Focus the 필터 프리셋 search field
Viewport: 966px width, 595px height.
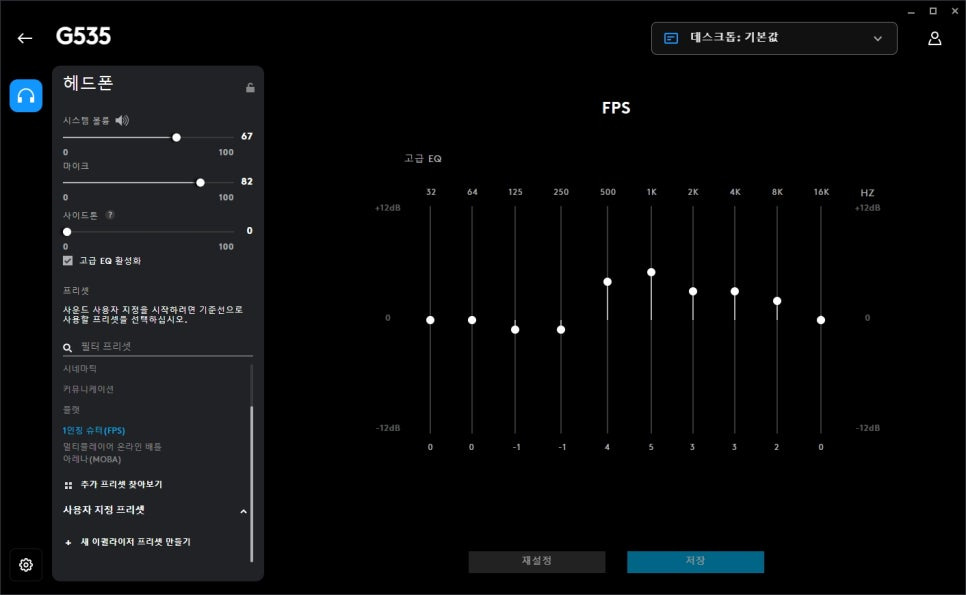click(158, 347)
